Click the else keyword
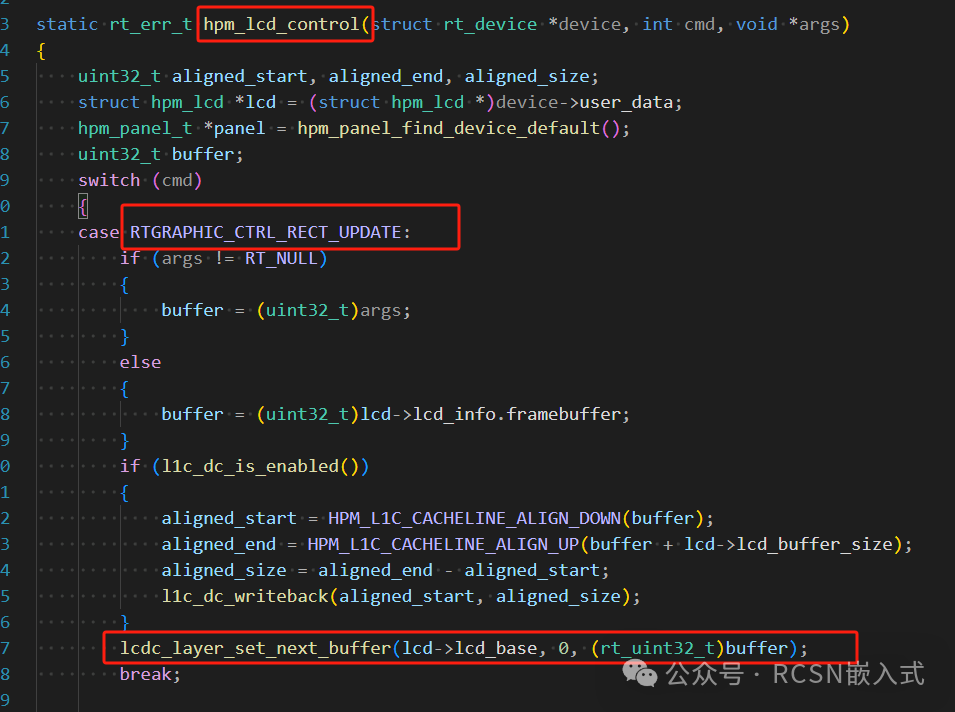This screenshot has height=712, width=955. tap(140, 362)
